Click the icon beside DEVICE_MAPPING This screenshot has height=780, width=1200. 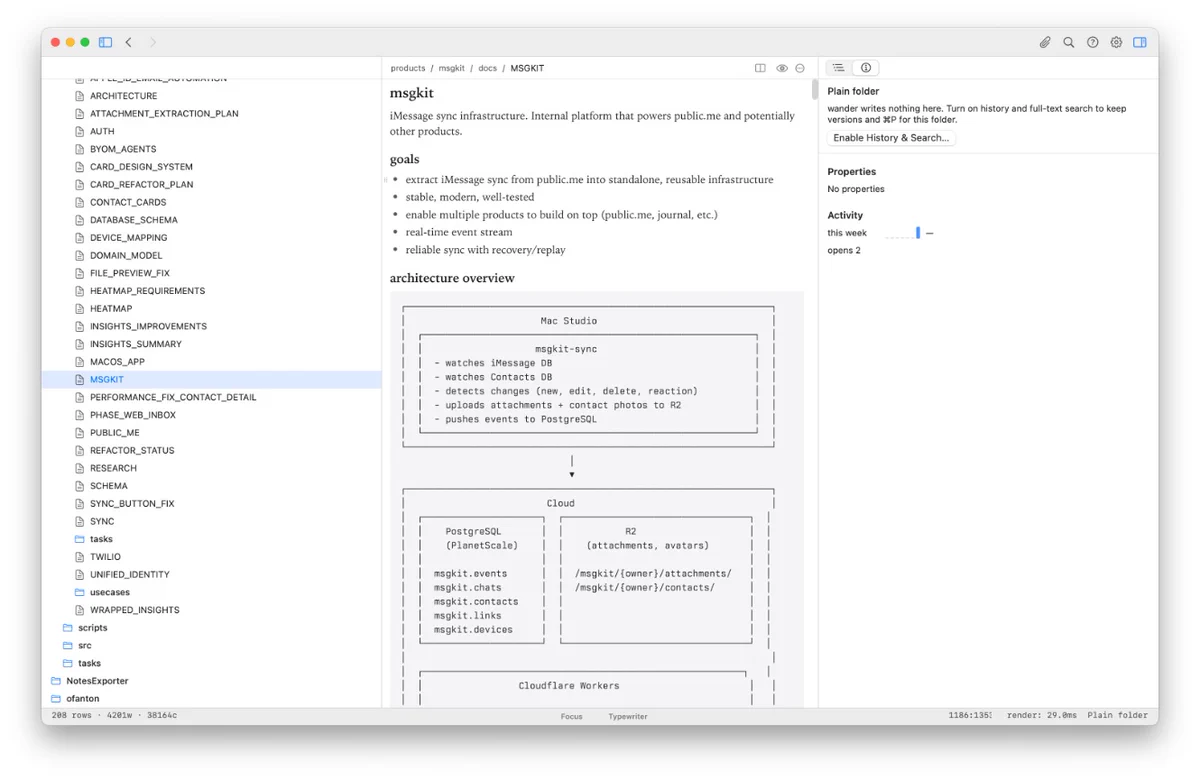click(x=80, y=238)
